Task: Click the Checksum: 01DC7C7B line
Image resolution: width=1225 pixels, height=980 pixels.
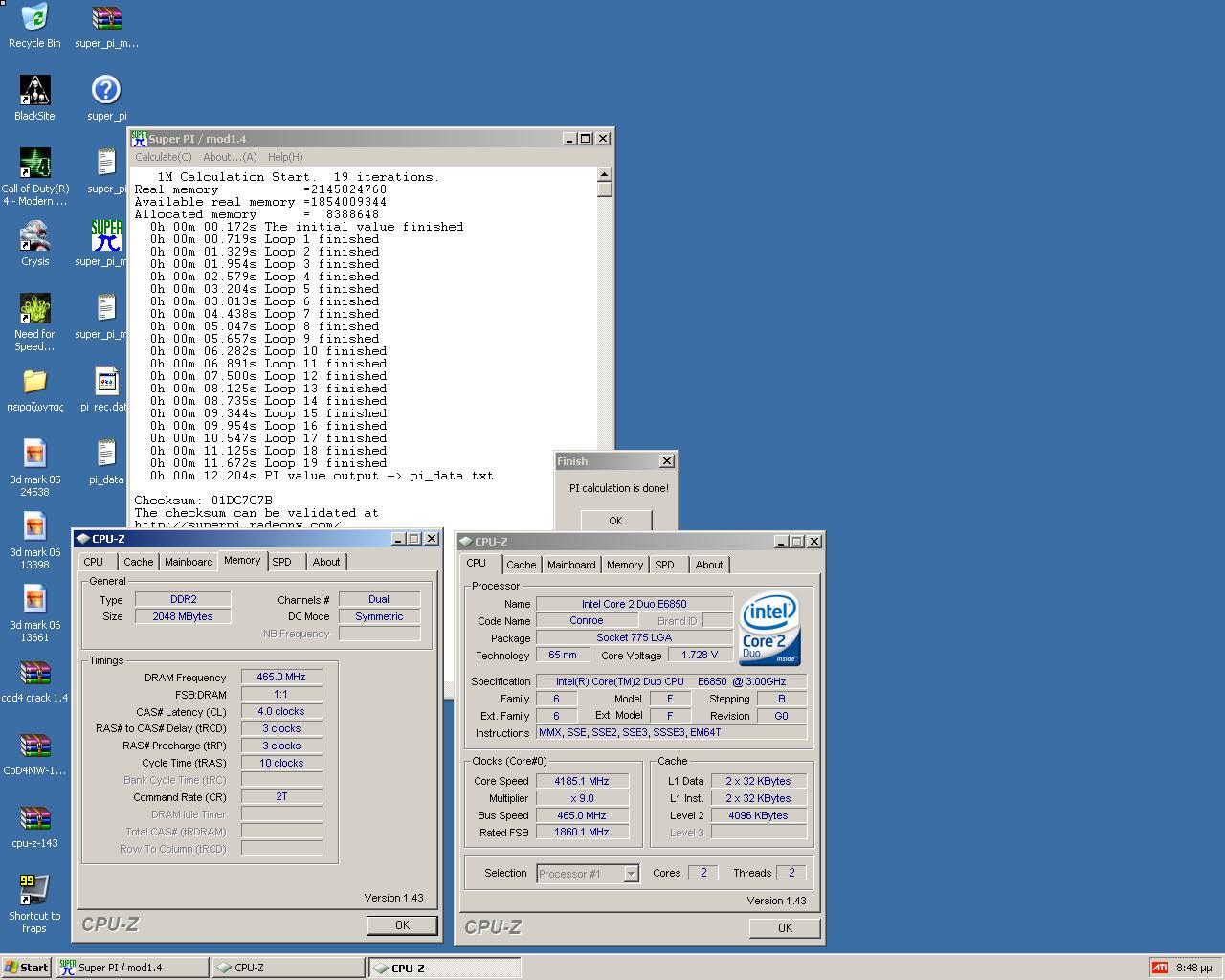Action: point(203,501)
